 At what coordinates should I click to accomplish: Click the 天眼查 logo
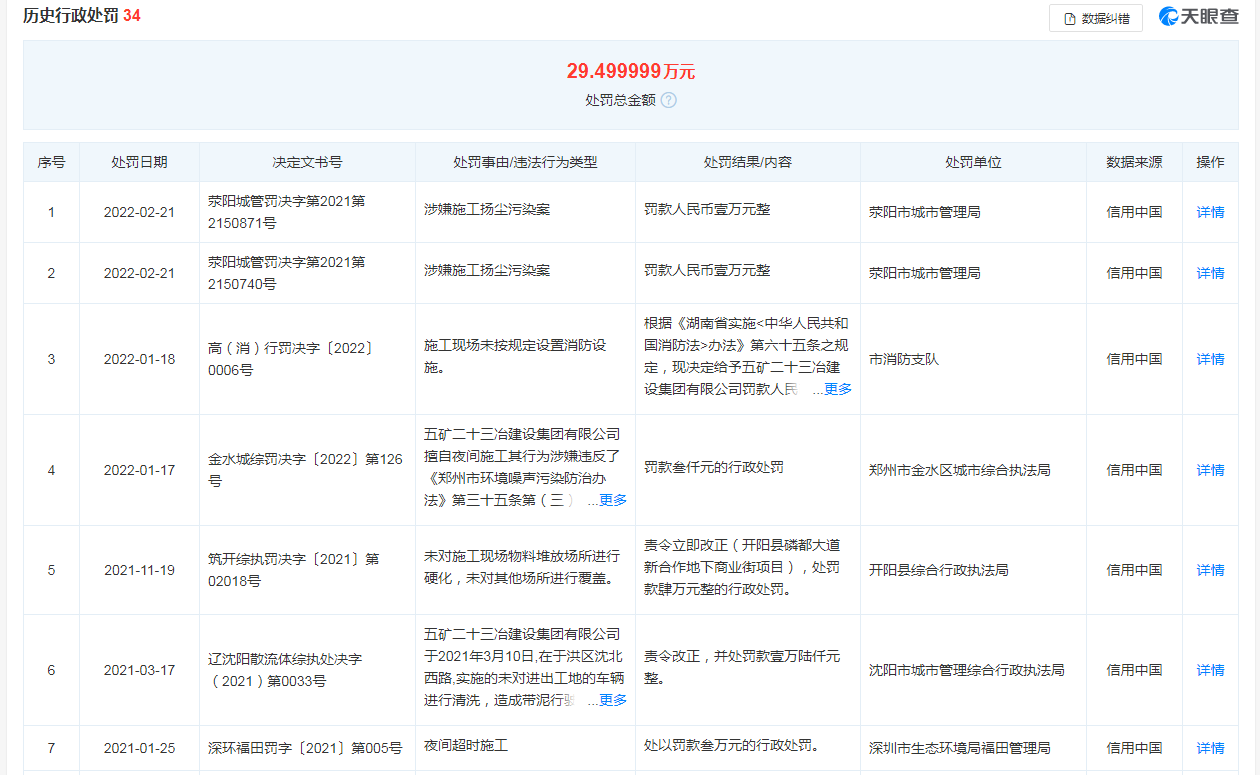coord(1198,16)
